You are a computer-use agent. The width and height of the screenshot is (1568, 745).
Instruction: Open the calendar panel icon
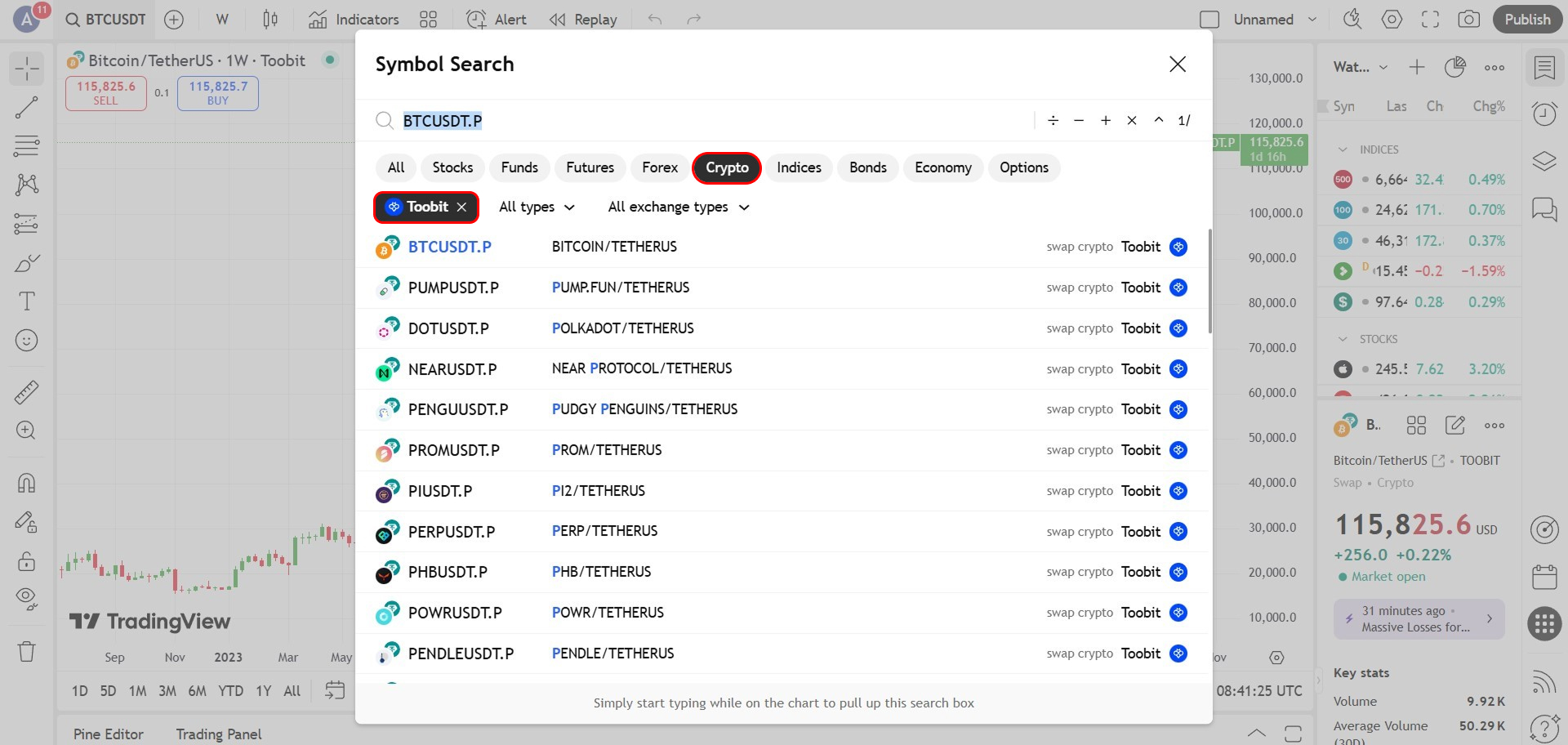pos(1544,577)
